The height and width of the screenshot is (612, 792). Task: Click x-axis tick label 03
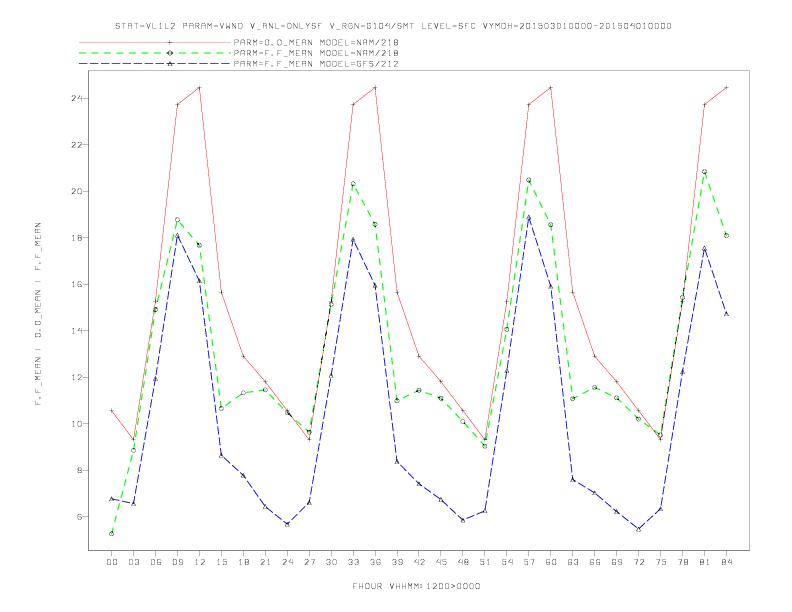(x=133, y=562)
